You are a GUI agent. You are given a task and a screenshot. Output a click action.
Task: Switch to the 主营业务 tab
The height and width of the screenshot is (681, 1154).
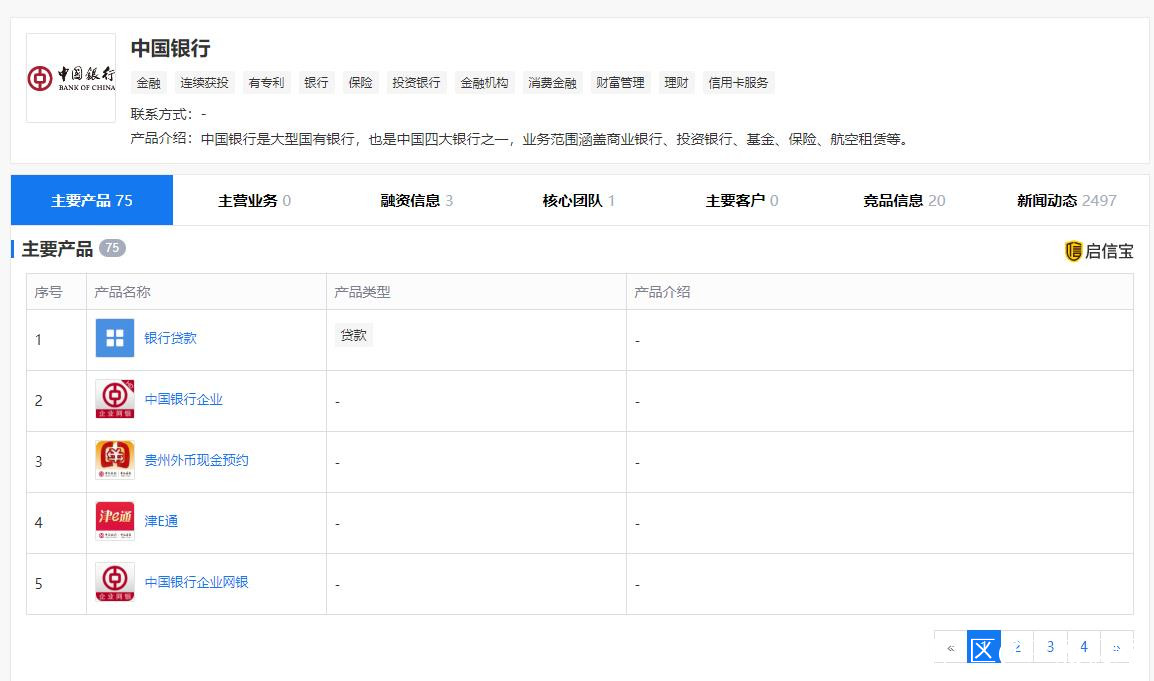tap(254, 200)
